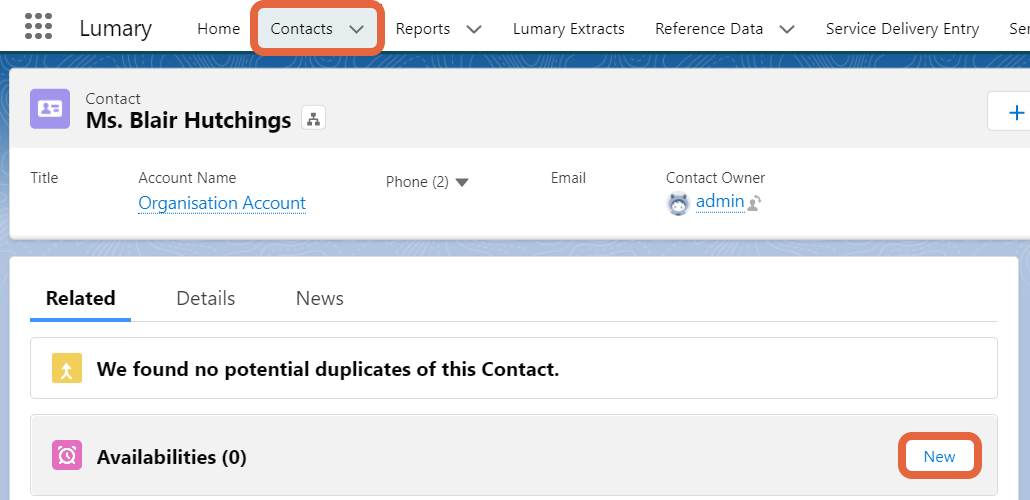Switch to the Related tab
Viewport: 1030px width, 500px height.
click(x=81, y=298)
